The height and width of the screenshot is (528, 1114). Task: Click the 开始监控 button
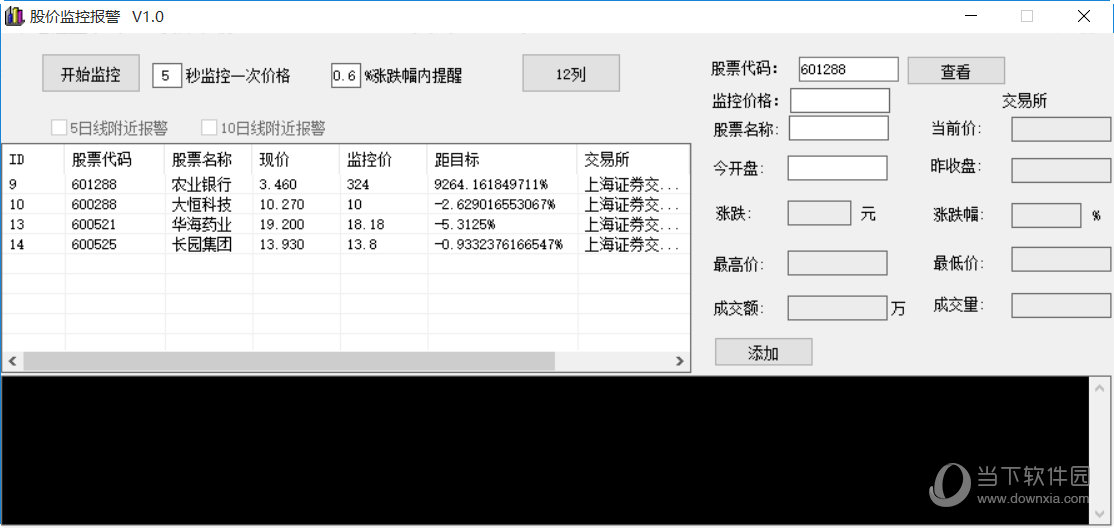coord(90,74)
